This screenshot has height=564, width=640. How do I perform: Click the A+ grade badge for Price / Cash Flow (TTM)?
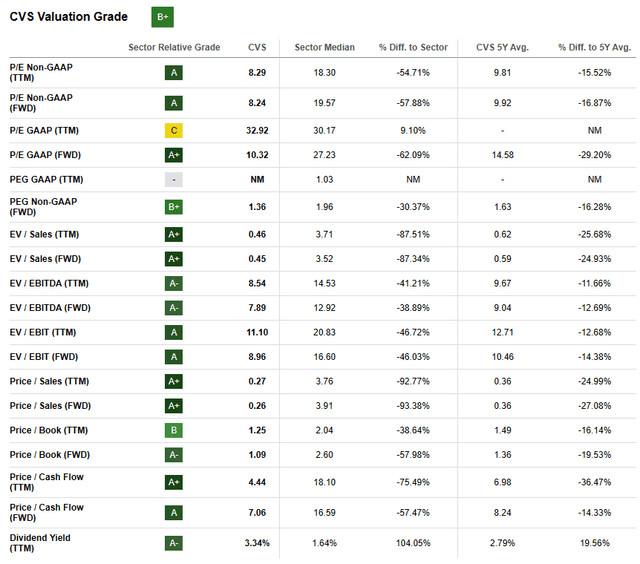click(174, 482)
